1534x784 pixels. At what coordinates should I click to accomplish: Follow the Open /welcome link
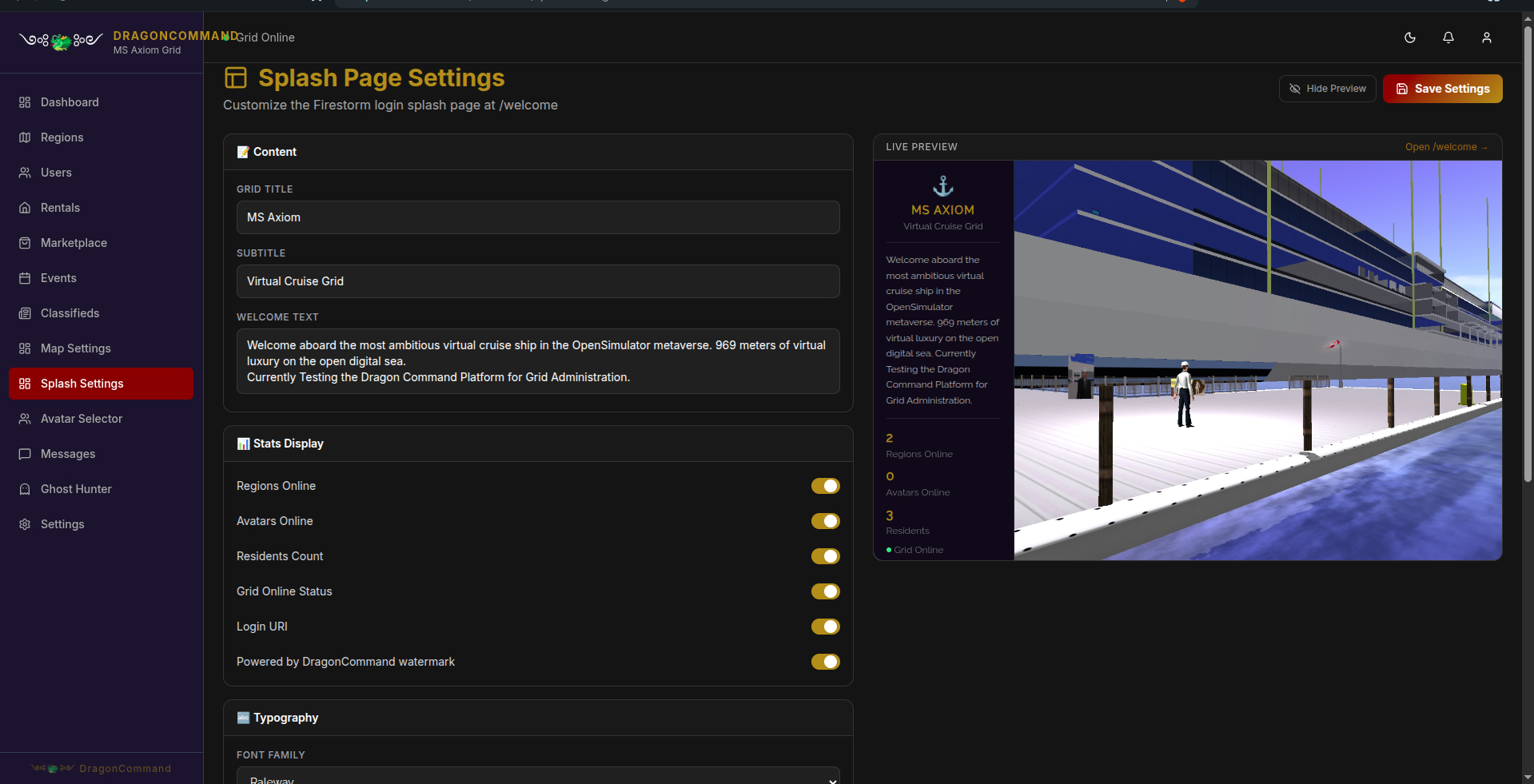(1446, 147)
